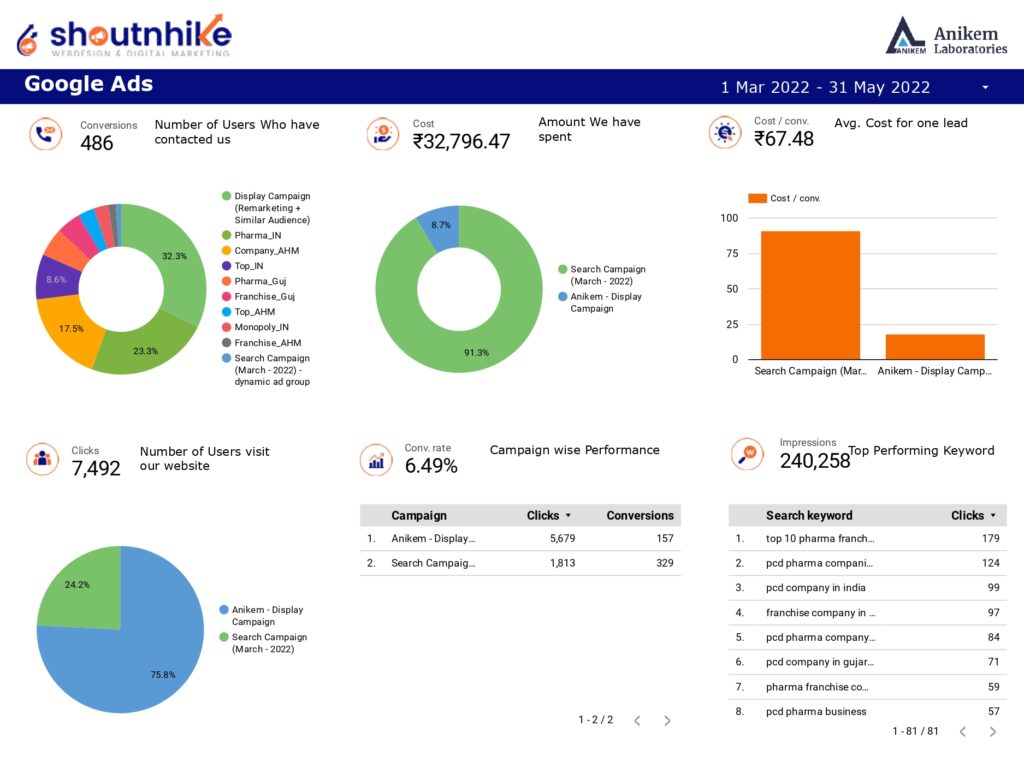Click Pharma_IN legend swatch

pyautogui.click(x=227, y=235)
